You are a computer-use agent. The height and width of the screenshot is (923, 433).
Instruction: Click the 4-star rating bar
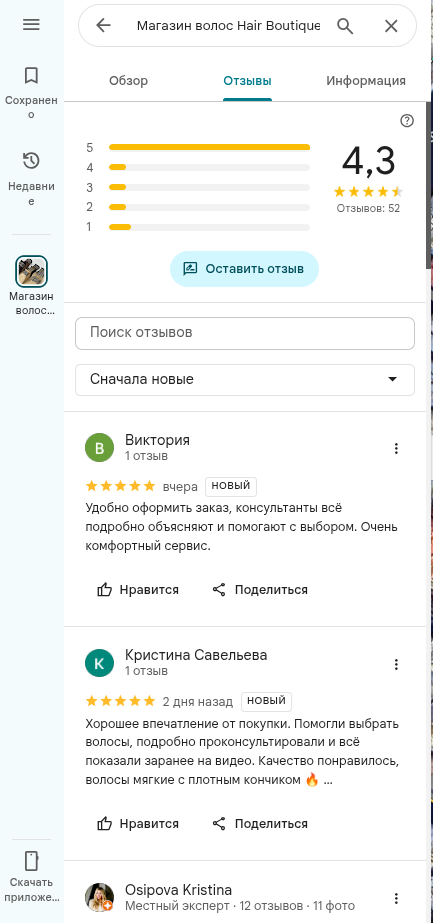[209, 168]
